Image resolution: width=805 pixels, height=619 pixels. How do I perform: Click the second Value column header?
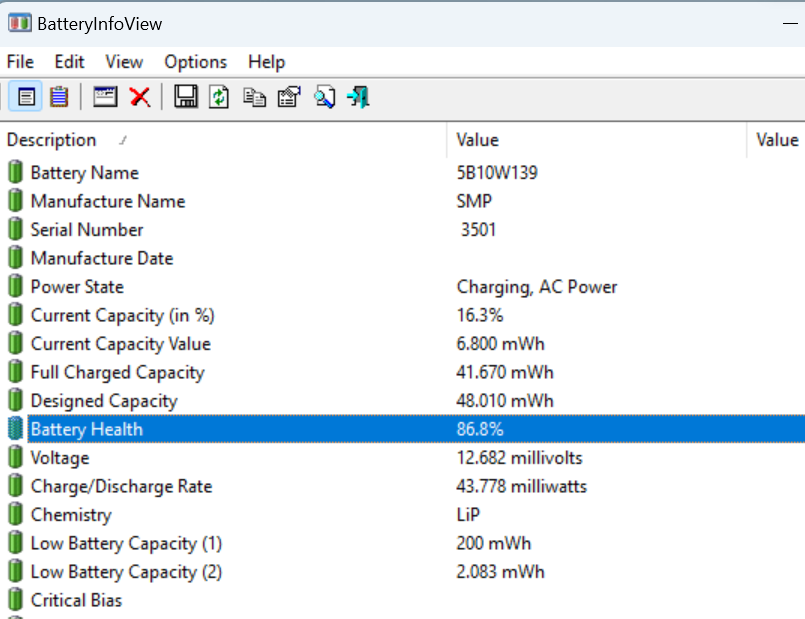[776, 140]
